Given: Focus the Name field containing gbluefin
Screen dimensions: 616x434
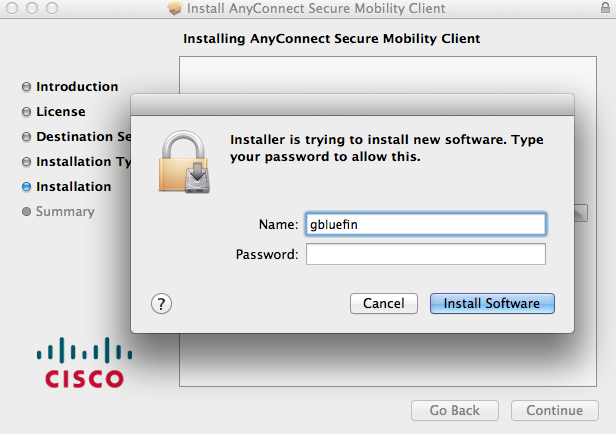Looking at the screenshot, I should coord(426,224).
